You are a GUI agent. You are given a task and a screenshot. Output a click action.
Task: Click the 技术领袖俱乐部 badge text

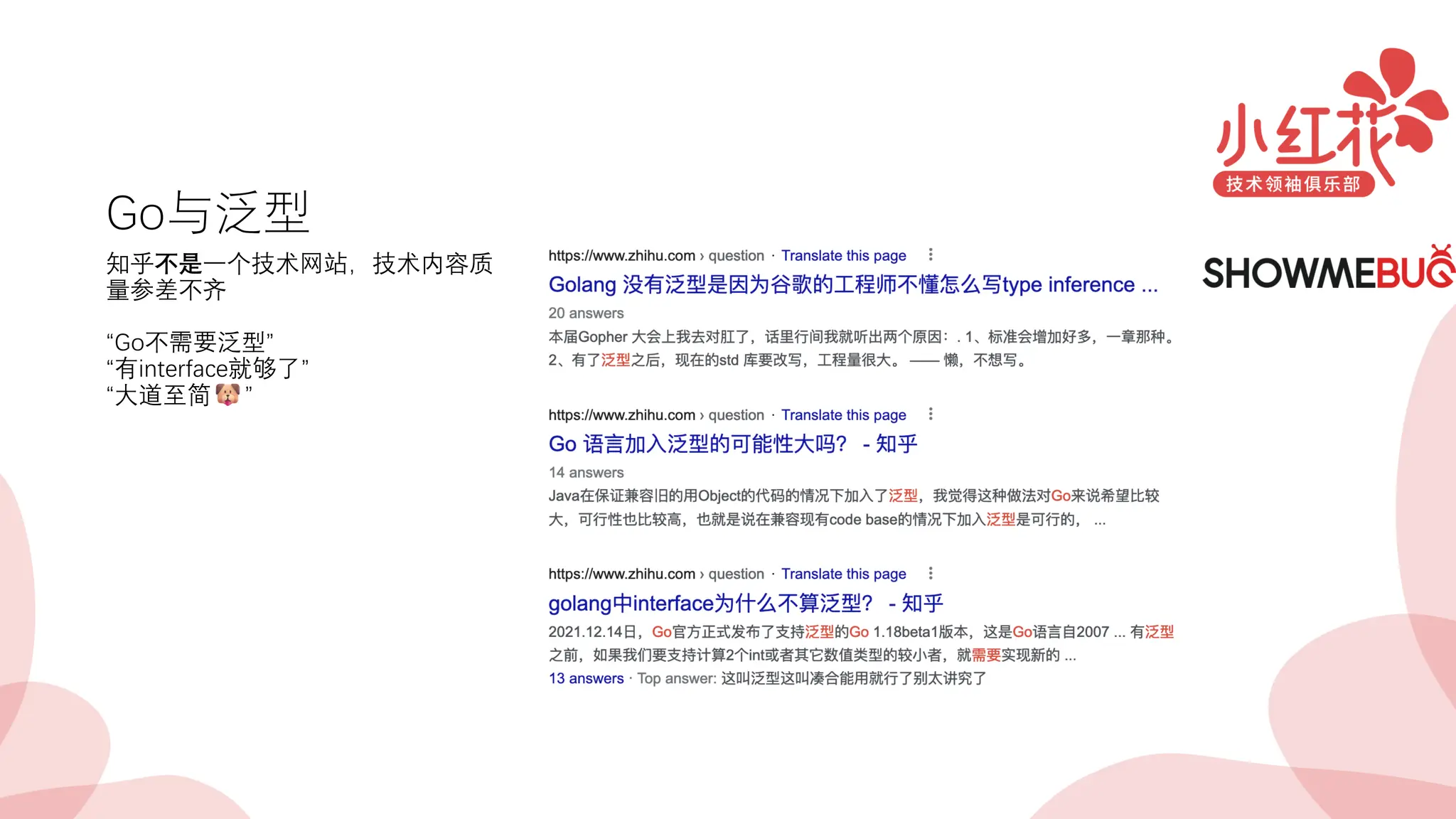pos(1293,184)
